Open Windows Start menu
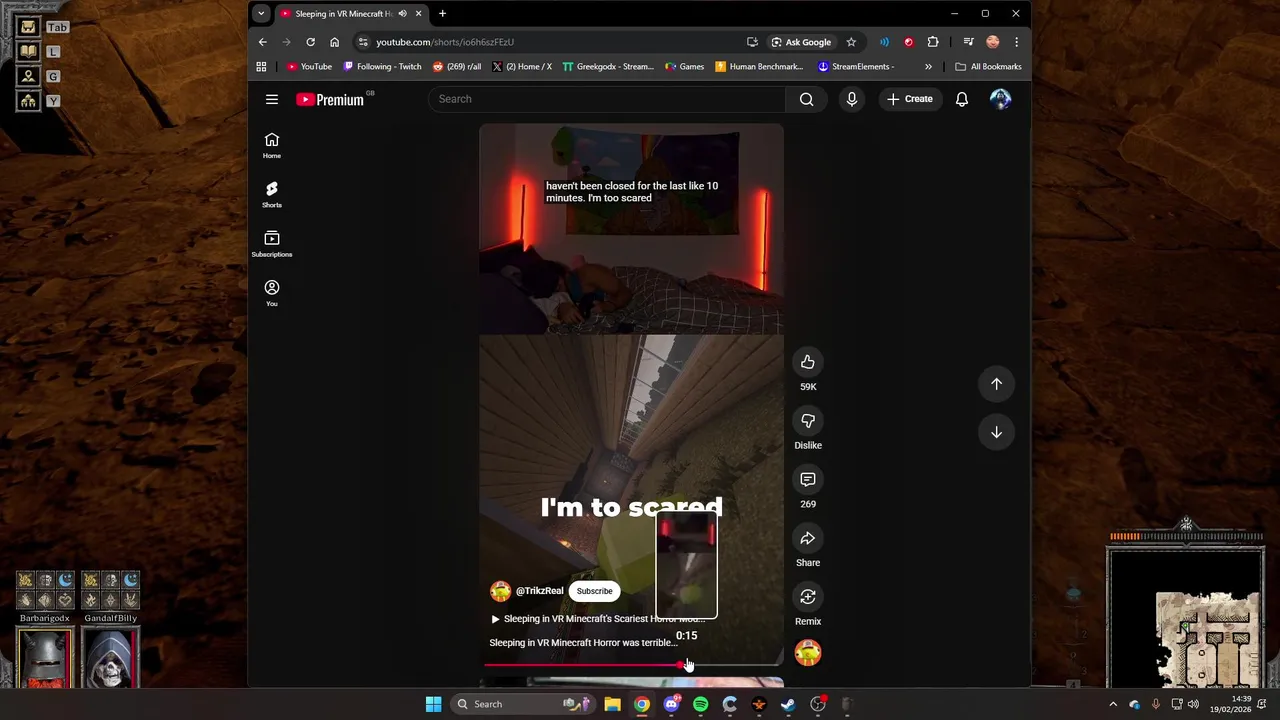This screenshot has width=1280, height=720. 433,704
